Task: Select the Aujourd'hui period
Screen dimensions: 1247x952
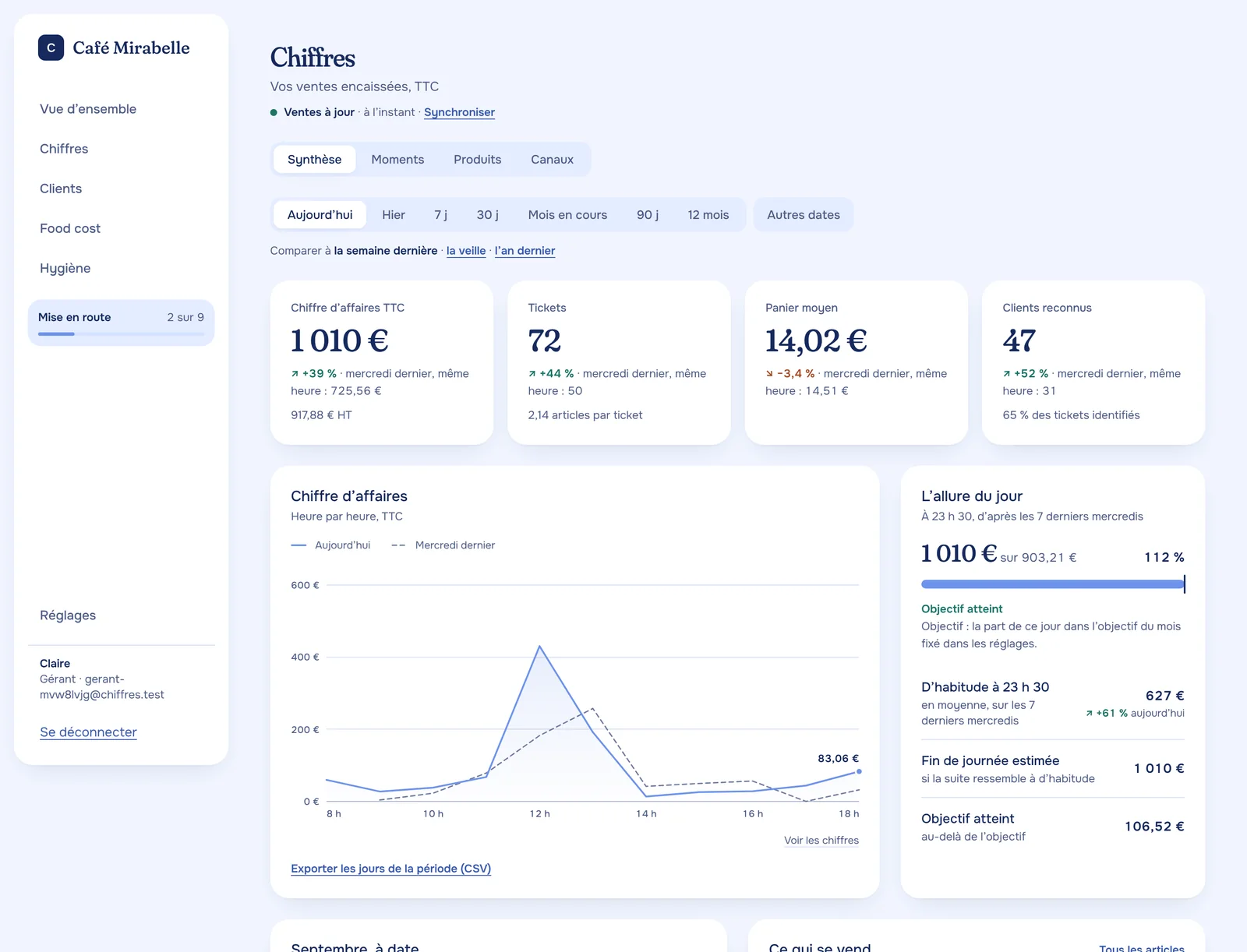Action: point(320,215)
